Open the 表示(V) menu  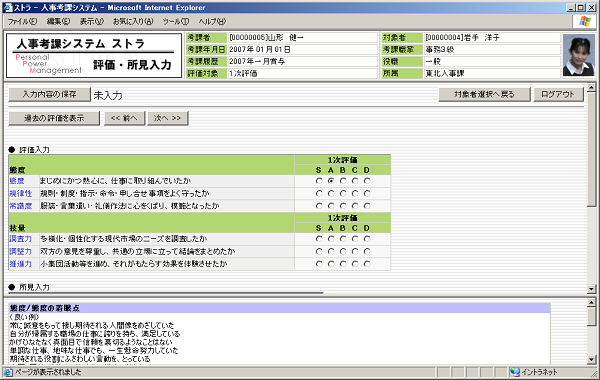[91, 21]
